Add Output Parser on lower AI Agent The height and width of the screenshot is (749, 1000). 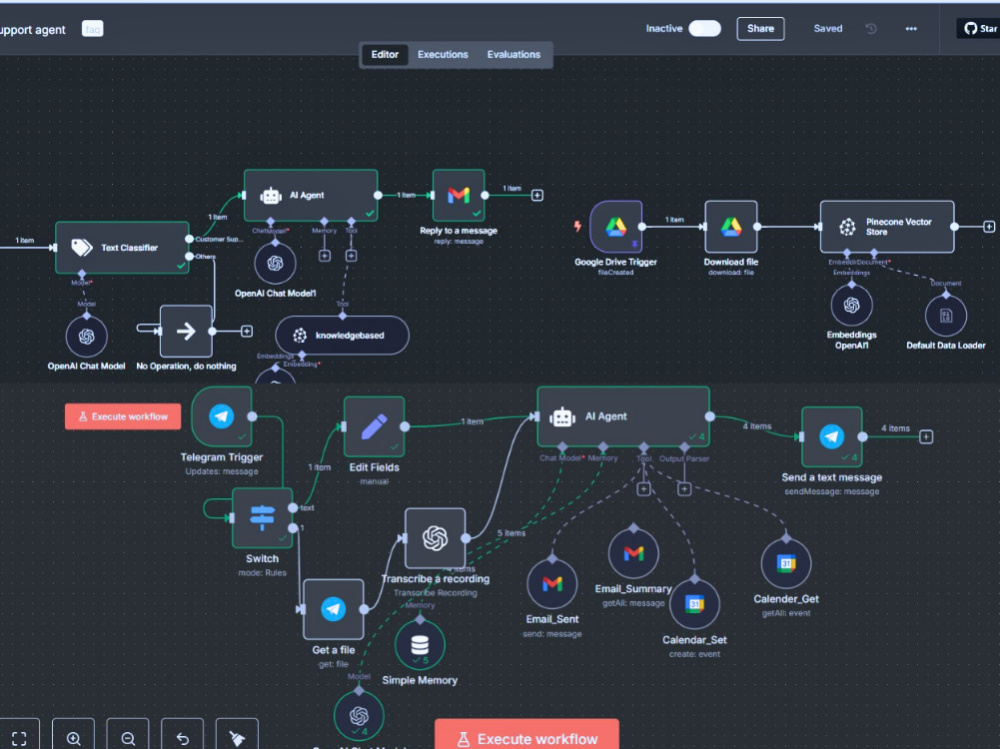[684, 489]
